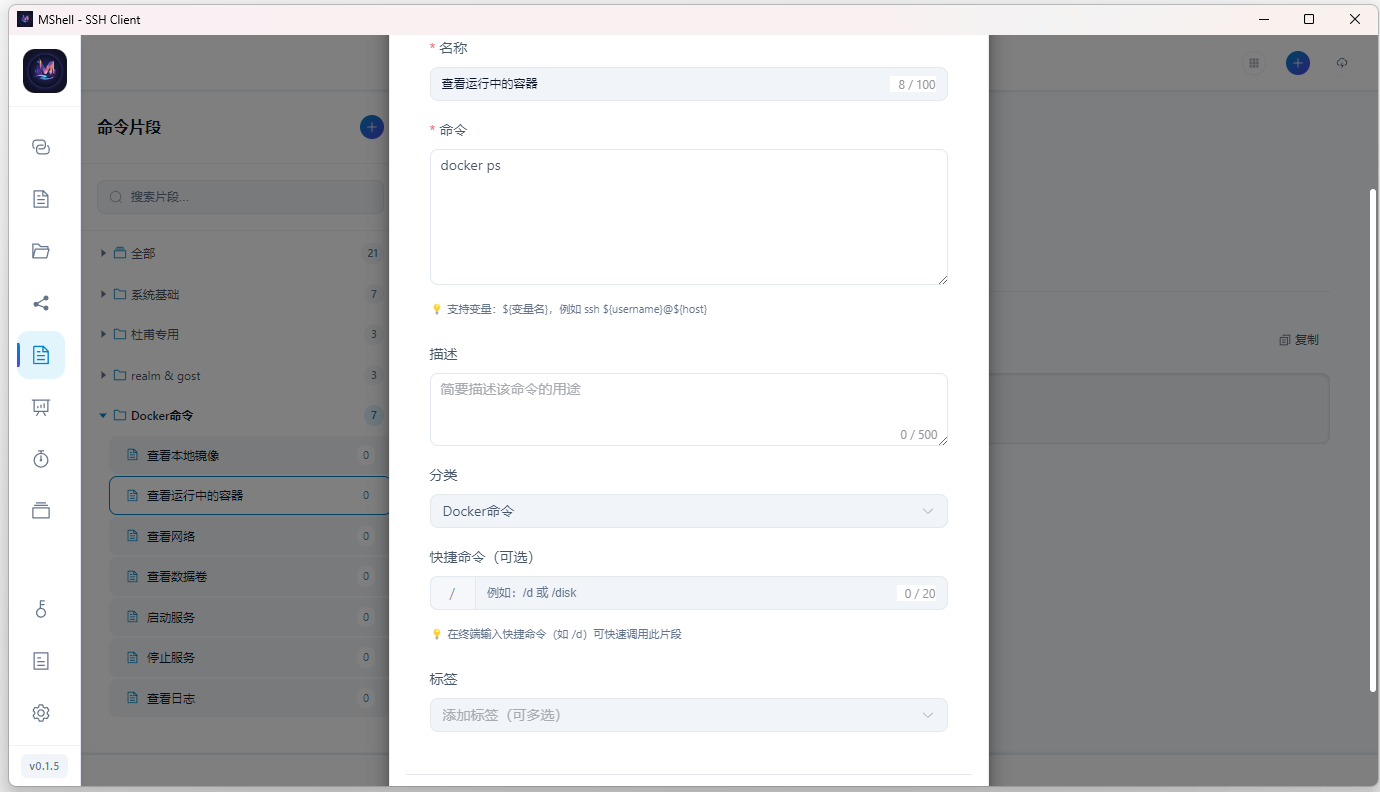Open the folder manager from the sidebar
The width and height of the screenshot is (1380, 792).
point(40,250)
